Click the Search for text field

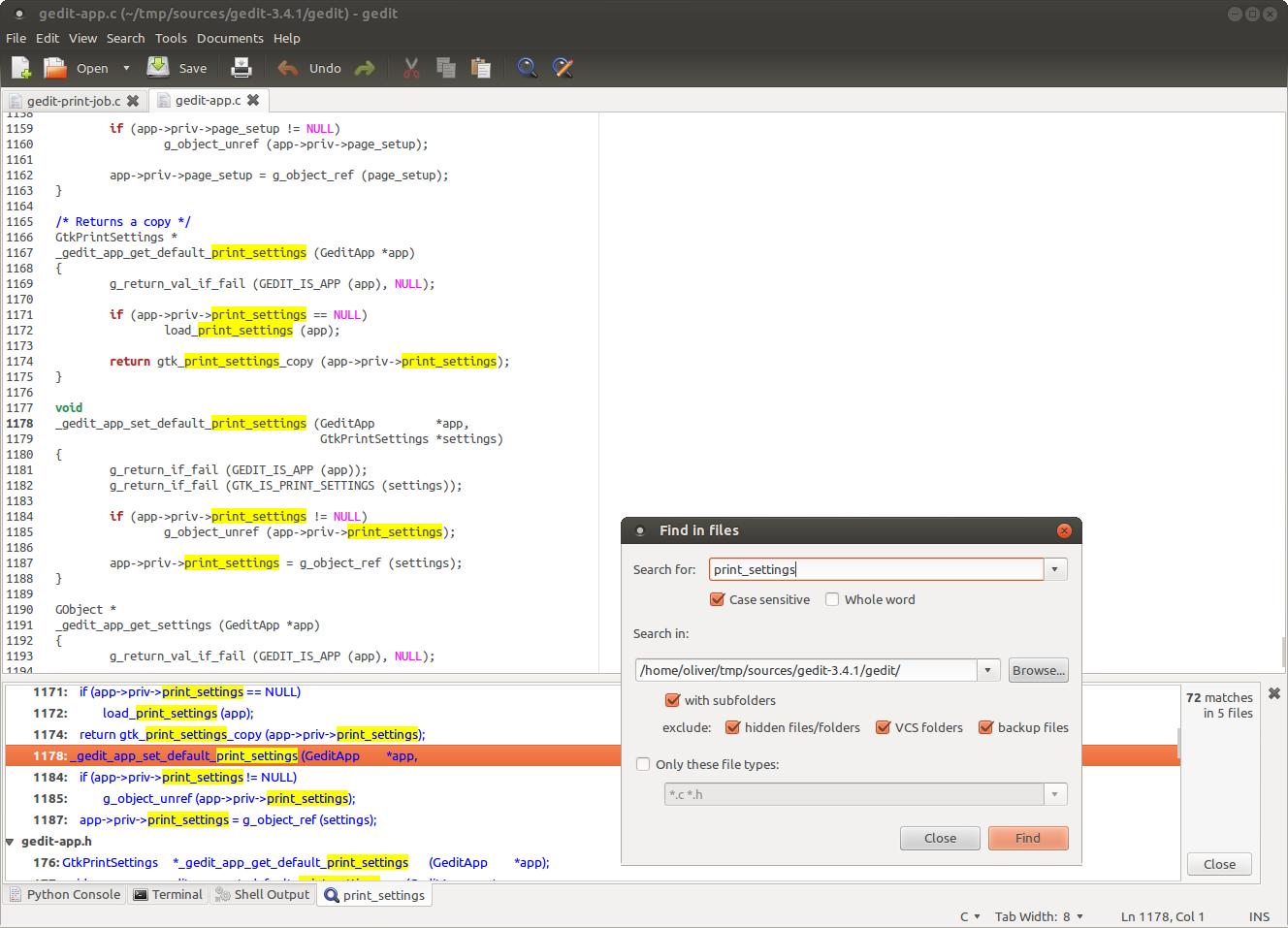(x=876, y=569)
